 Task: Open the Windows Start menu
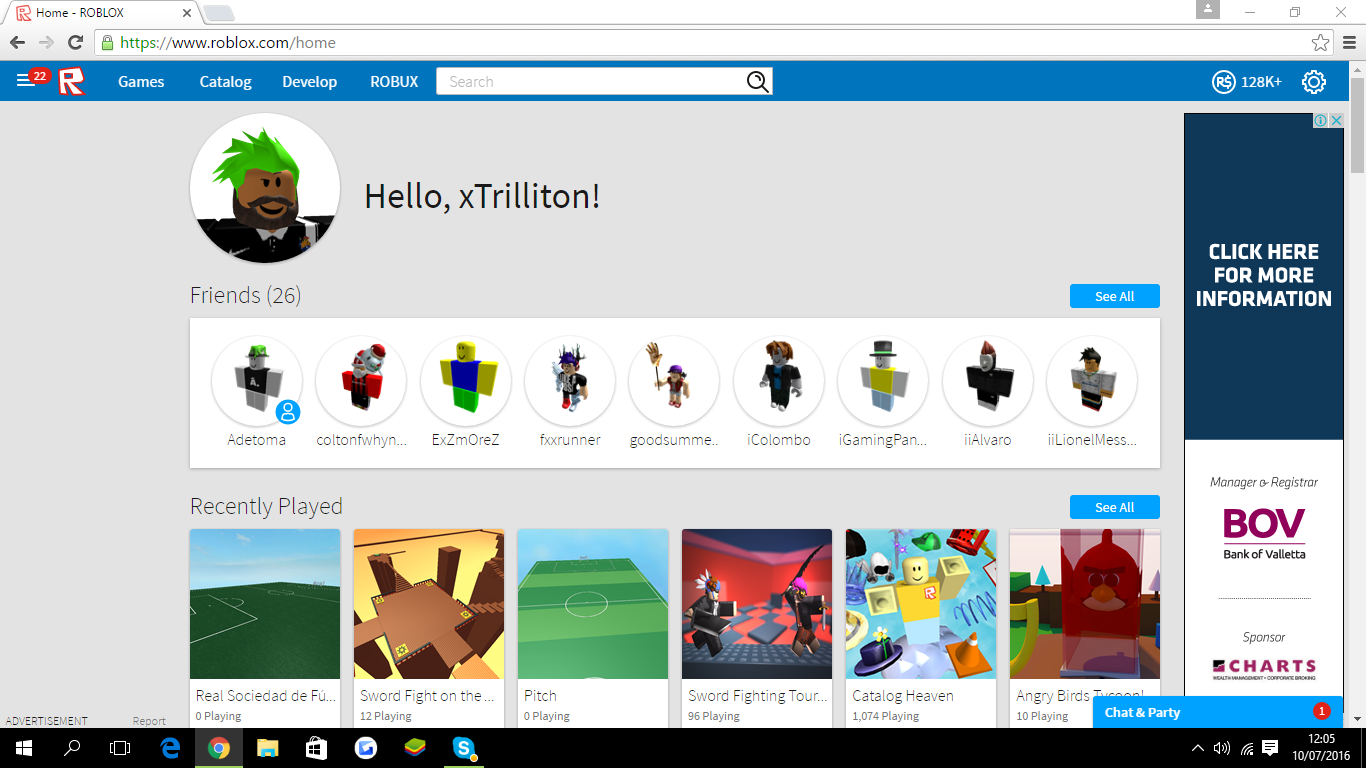click(x=24, y=748)
